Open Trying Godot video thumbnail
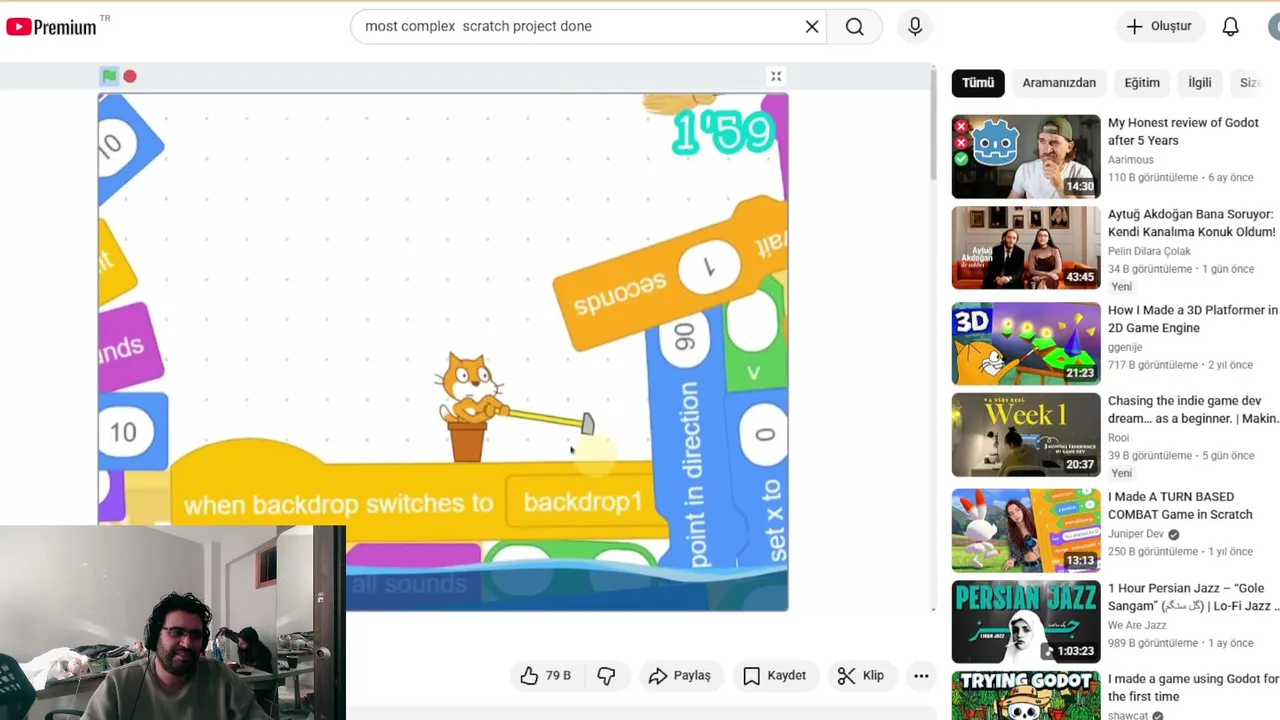Viewport: 1280px width, 720px height. [x=1026, y=696]
